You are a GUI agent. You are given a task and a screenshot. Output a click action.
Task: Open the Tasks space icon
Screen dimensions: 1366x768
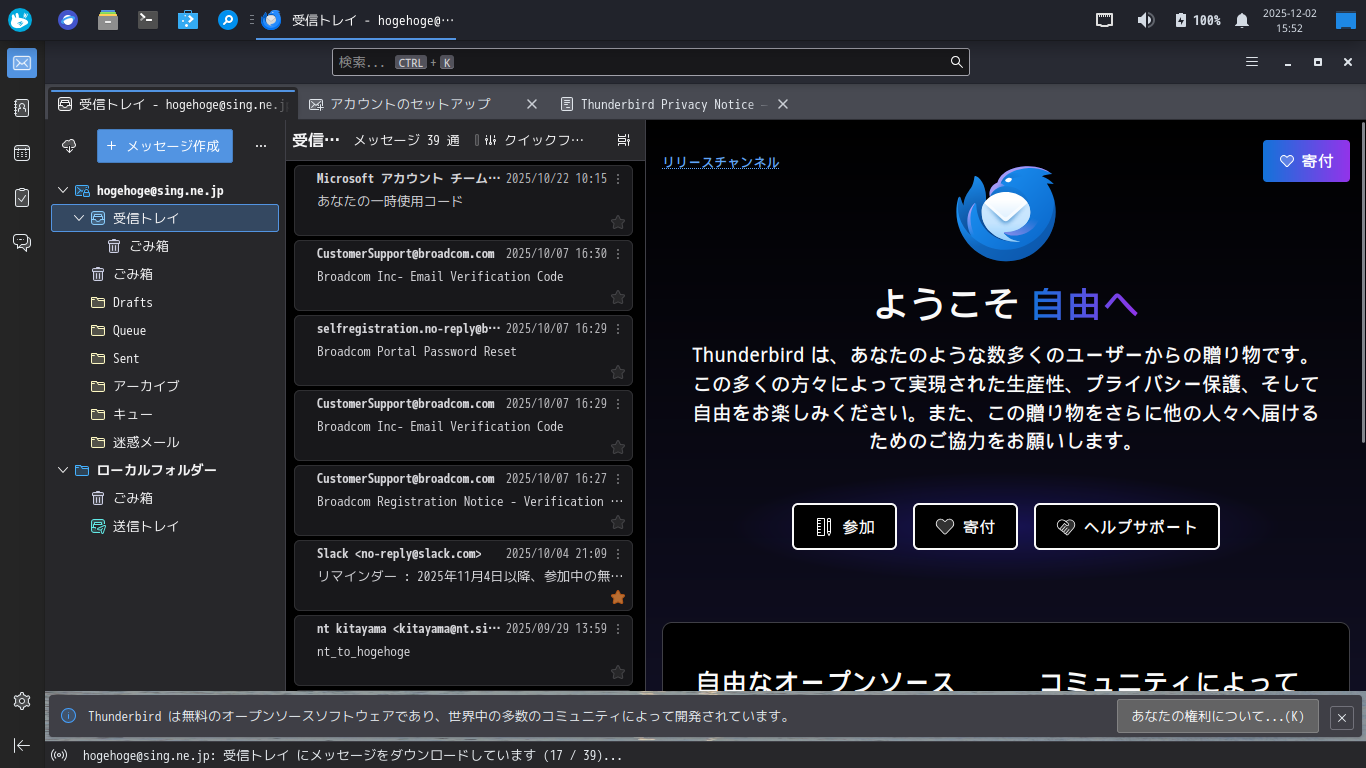click(22, 198)
